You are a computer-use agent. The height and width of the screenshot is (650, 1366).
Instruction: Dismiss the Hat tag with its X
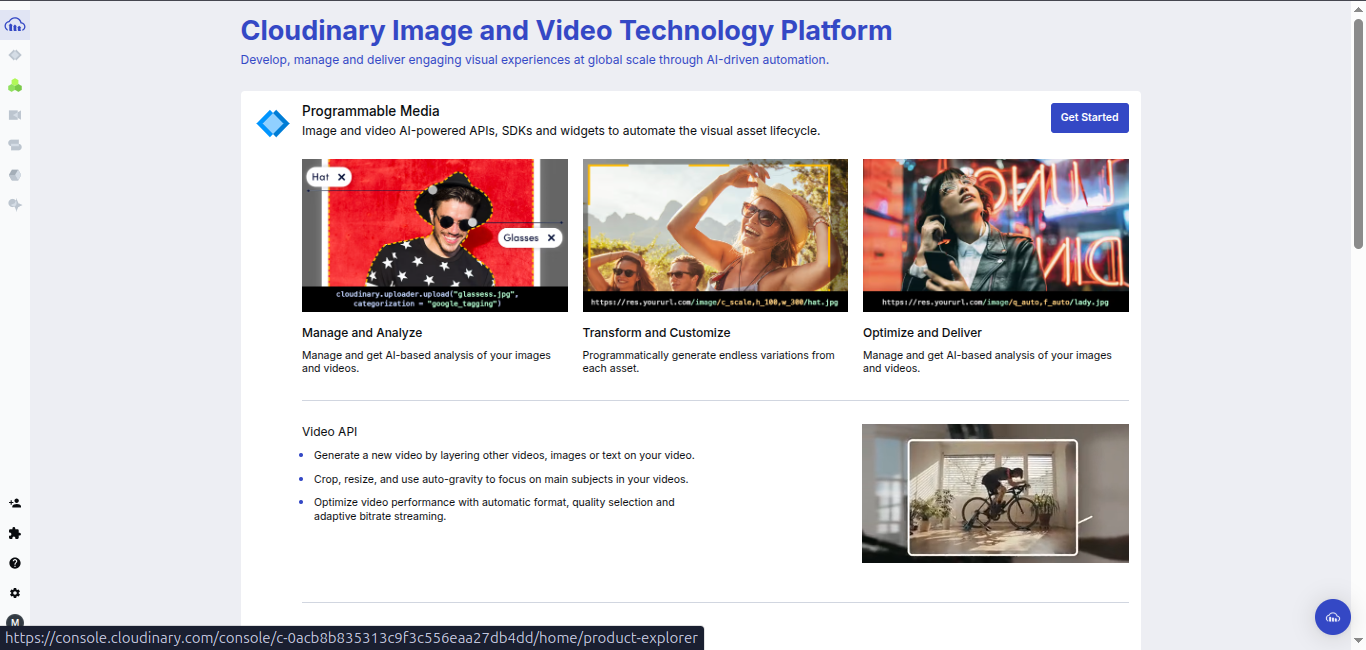tap(341, 177)
